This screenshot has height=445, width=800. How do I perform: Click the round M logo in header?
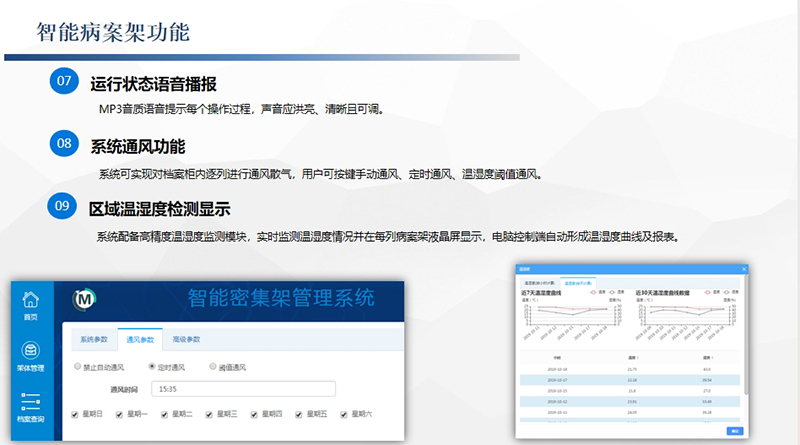point(84,298)
